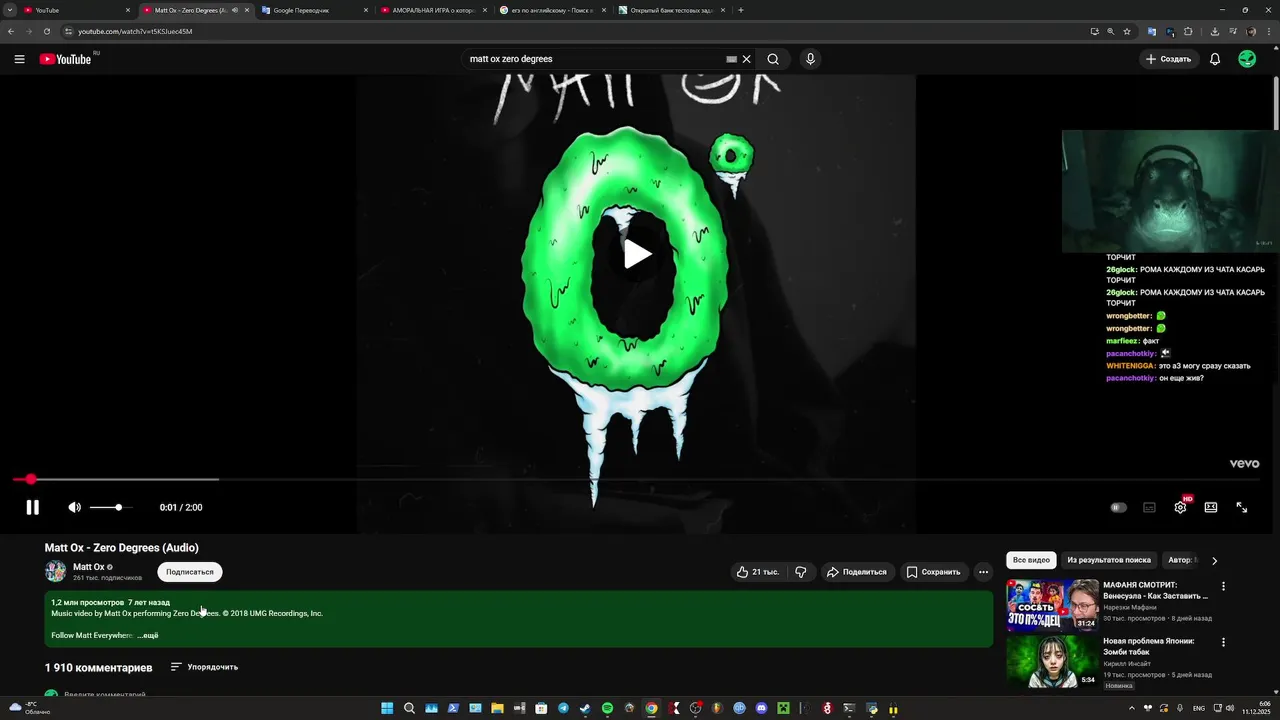The height and width of the screenshot is (720, 1280).
Task: Switch to Открытый банк тестовых tab
Action: coord(671,10)
